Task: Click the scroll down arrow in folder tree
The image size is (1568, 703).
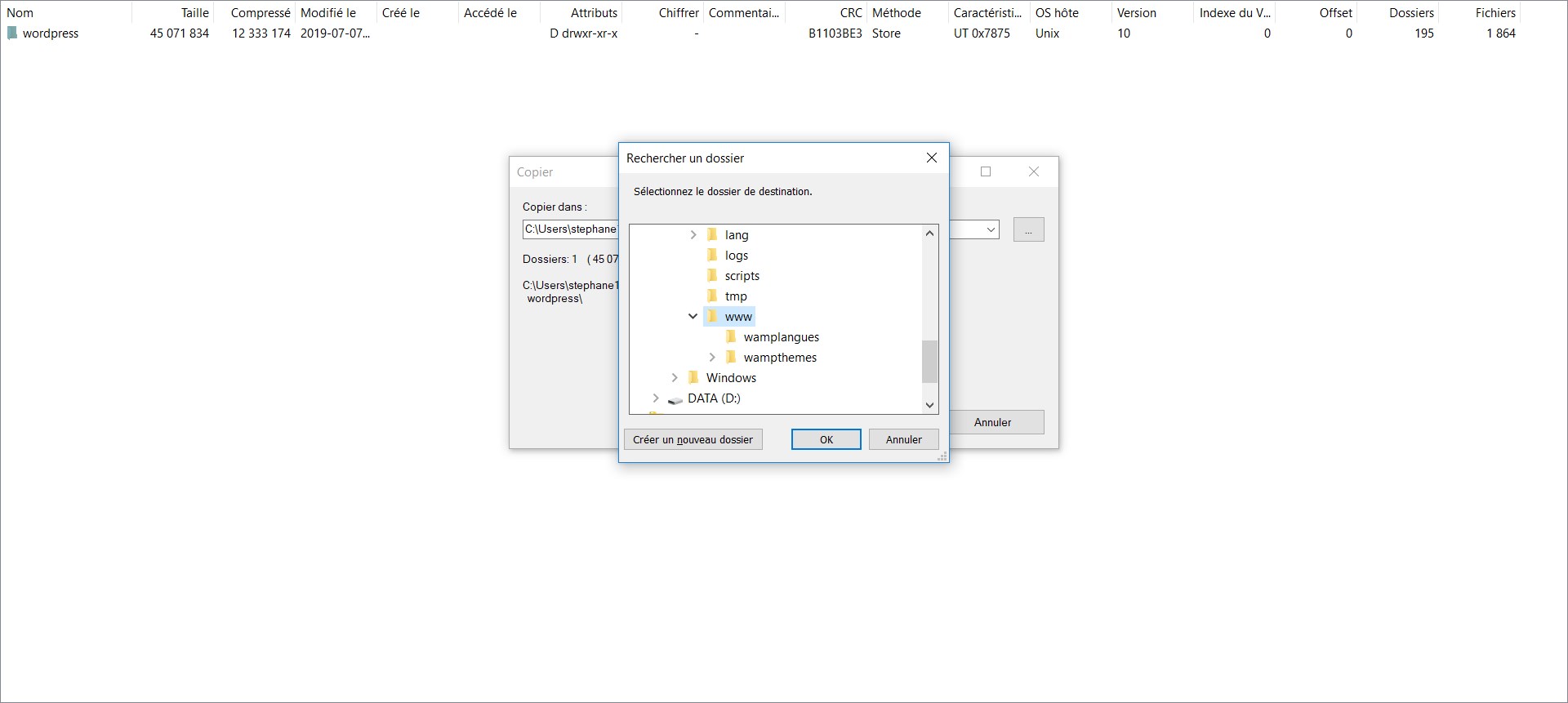Action: point(929,405)
